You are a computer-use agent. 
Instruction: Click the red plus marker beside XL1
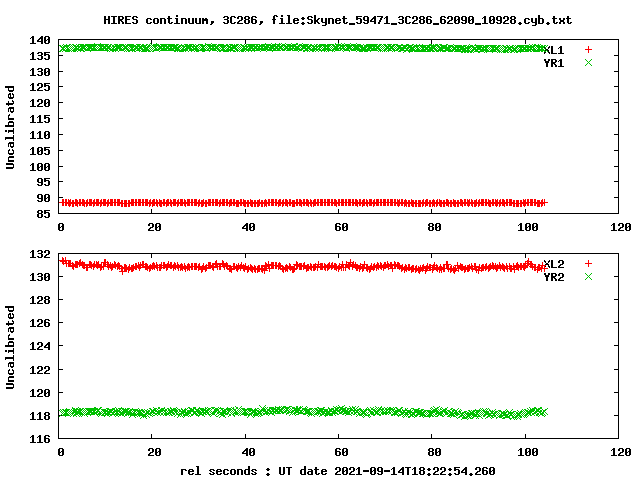(588, 50)
